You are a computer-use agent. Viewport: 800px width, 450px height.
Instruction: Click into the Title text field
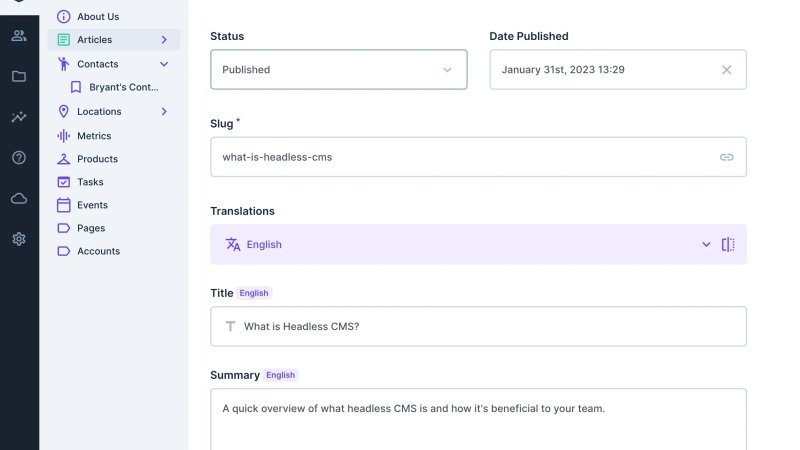[x=478, y=326]
